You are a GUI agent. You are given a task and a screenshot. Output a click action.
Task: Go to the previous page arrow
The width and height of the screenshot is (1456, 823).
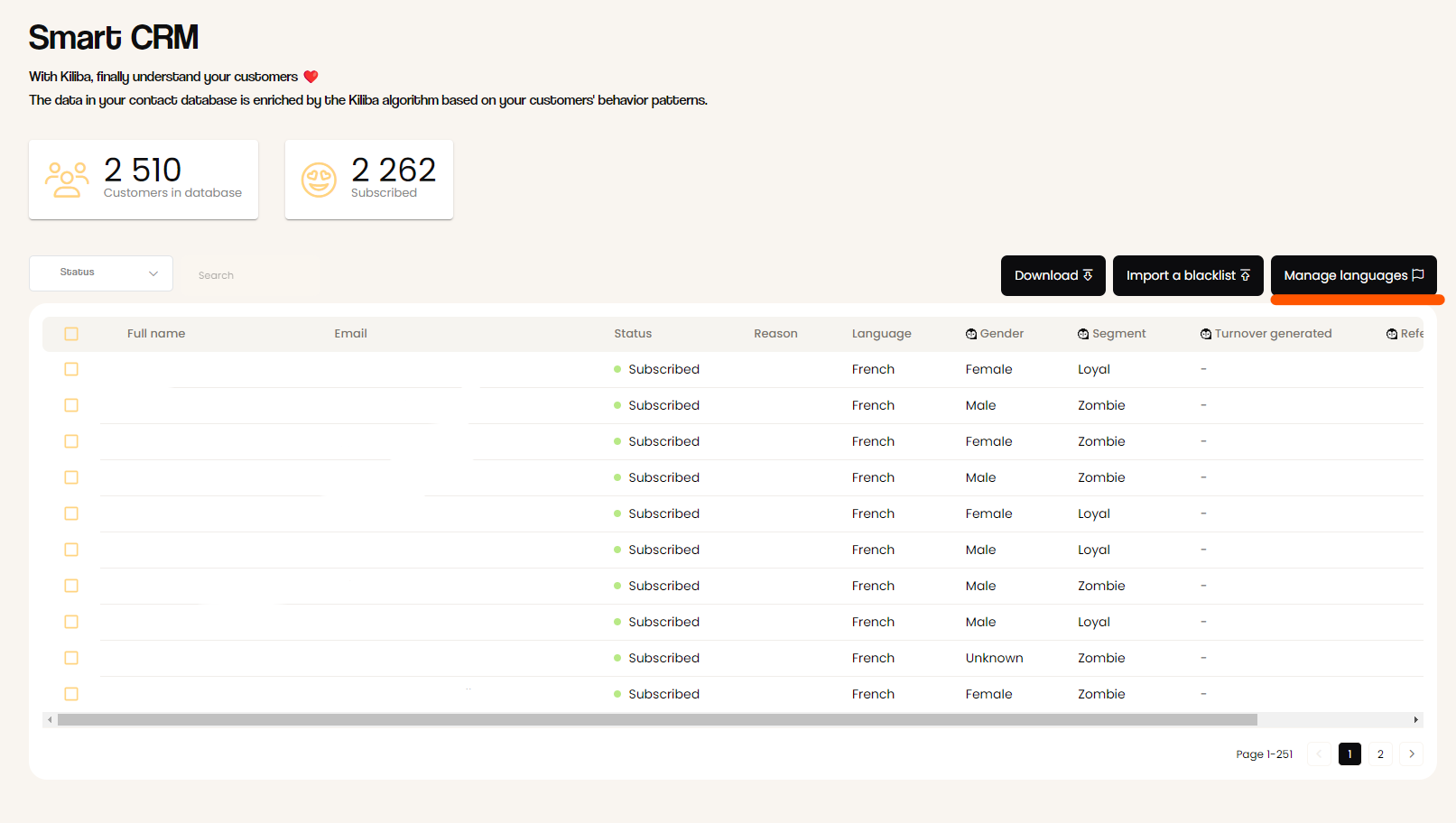coord(1319,754)
